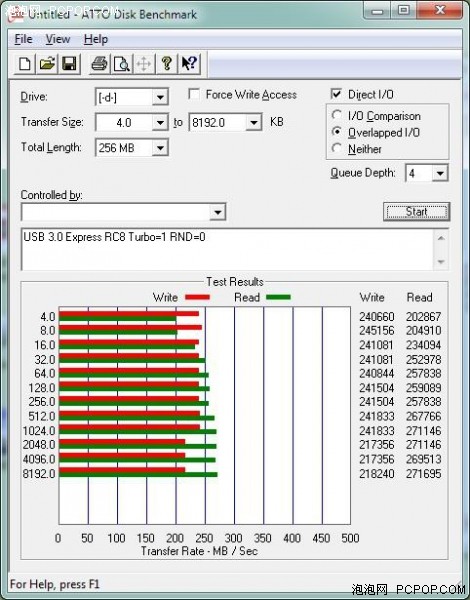This screenshot has width=470, height=600.
Task: Open the Help menu
Action: pyautogui.click(x=96, y=39)
